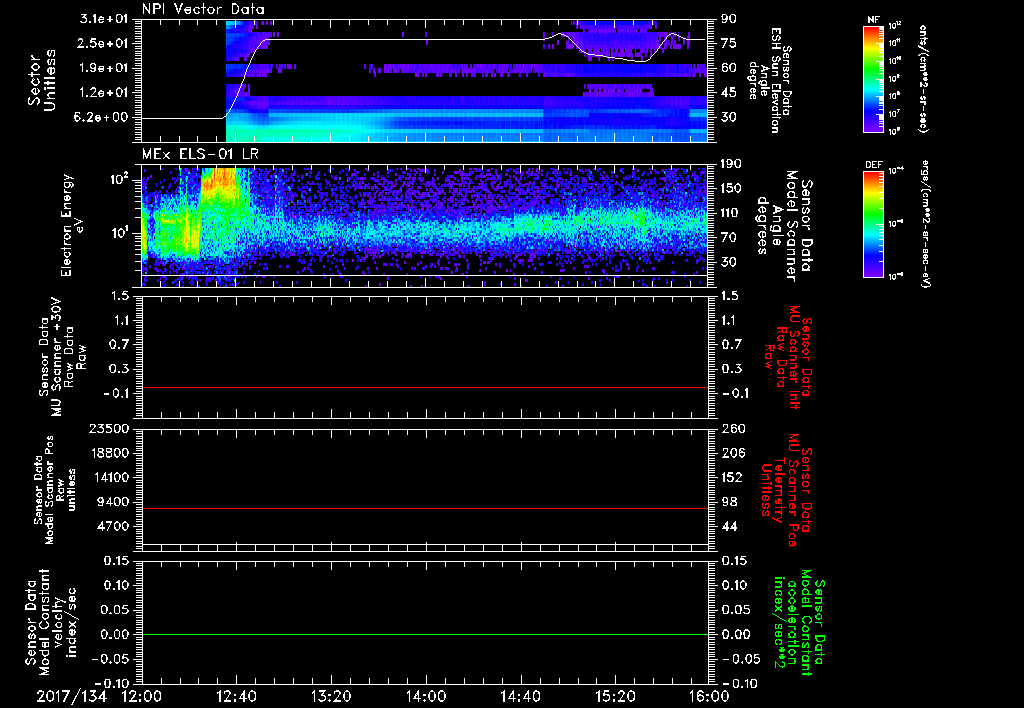Click the 14:00 time axis label
Screen dimensions: 1024x708
pyautogui.click(x=426, y=696)
